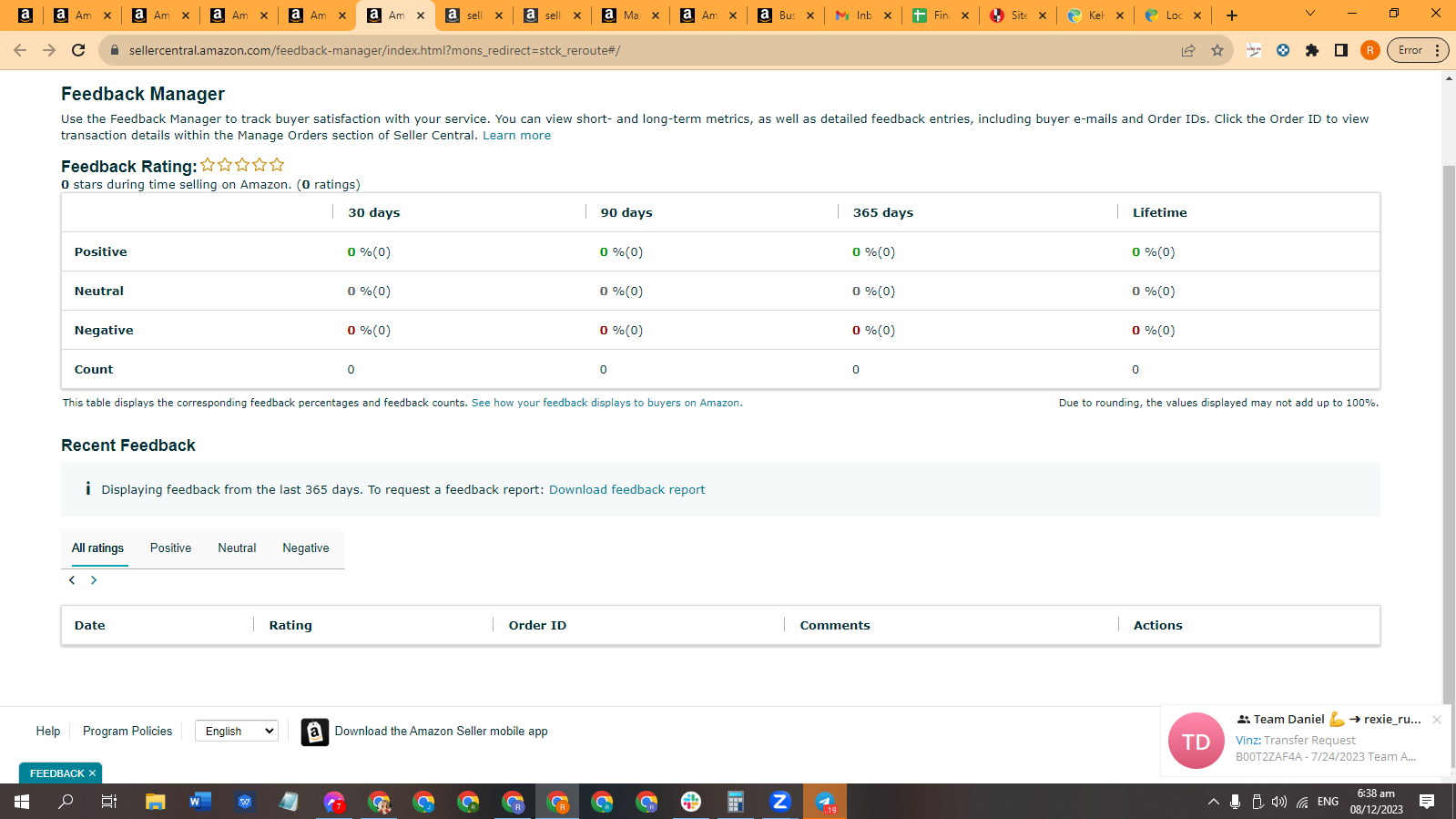Close the FEEDBACK widget tab
The width and height of the screenshot is (1456, 819).
(x=92, y=773)
